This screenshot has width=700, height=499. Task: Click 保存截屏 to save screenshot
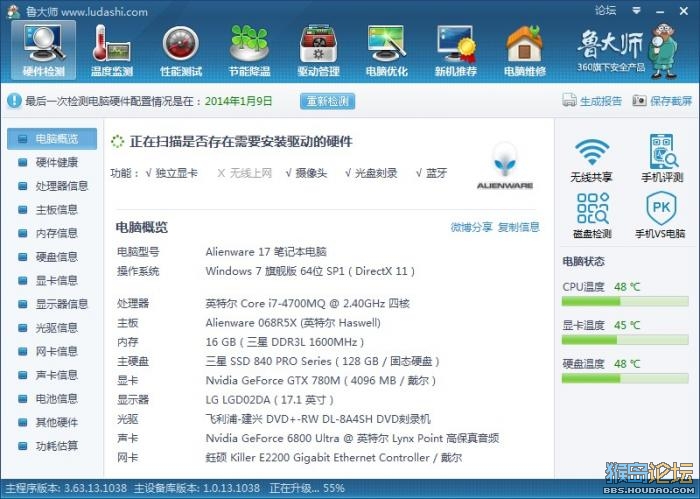click(662, 101)
